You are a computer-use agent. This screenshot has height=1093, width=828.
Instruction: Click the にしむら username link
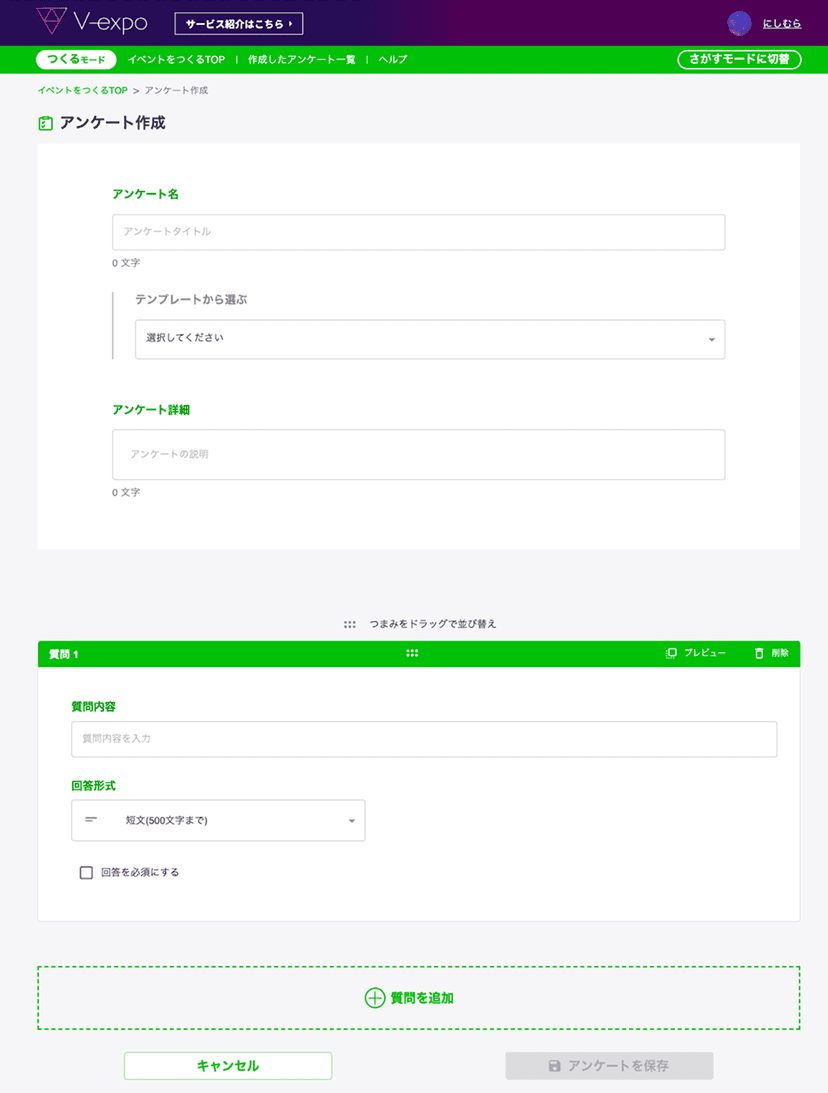click(782, 24)
